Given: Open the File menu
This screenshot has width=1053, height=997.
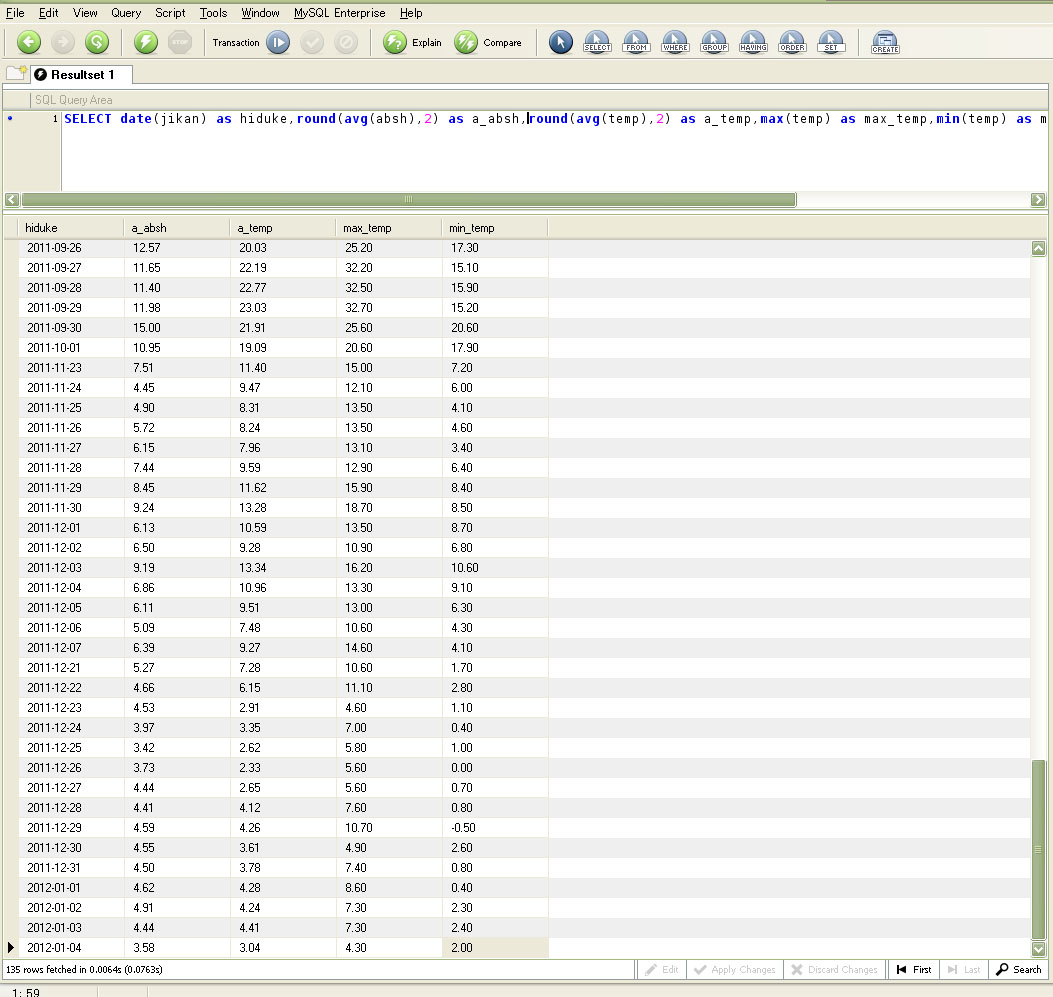Looking at the screenshot, I should [x=15, y=13].
